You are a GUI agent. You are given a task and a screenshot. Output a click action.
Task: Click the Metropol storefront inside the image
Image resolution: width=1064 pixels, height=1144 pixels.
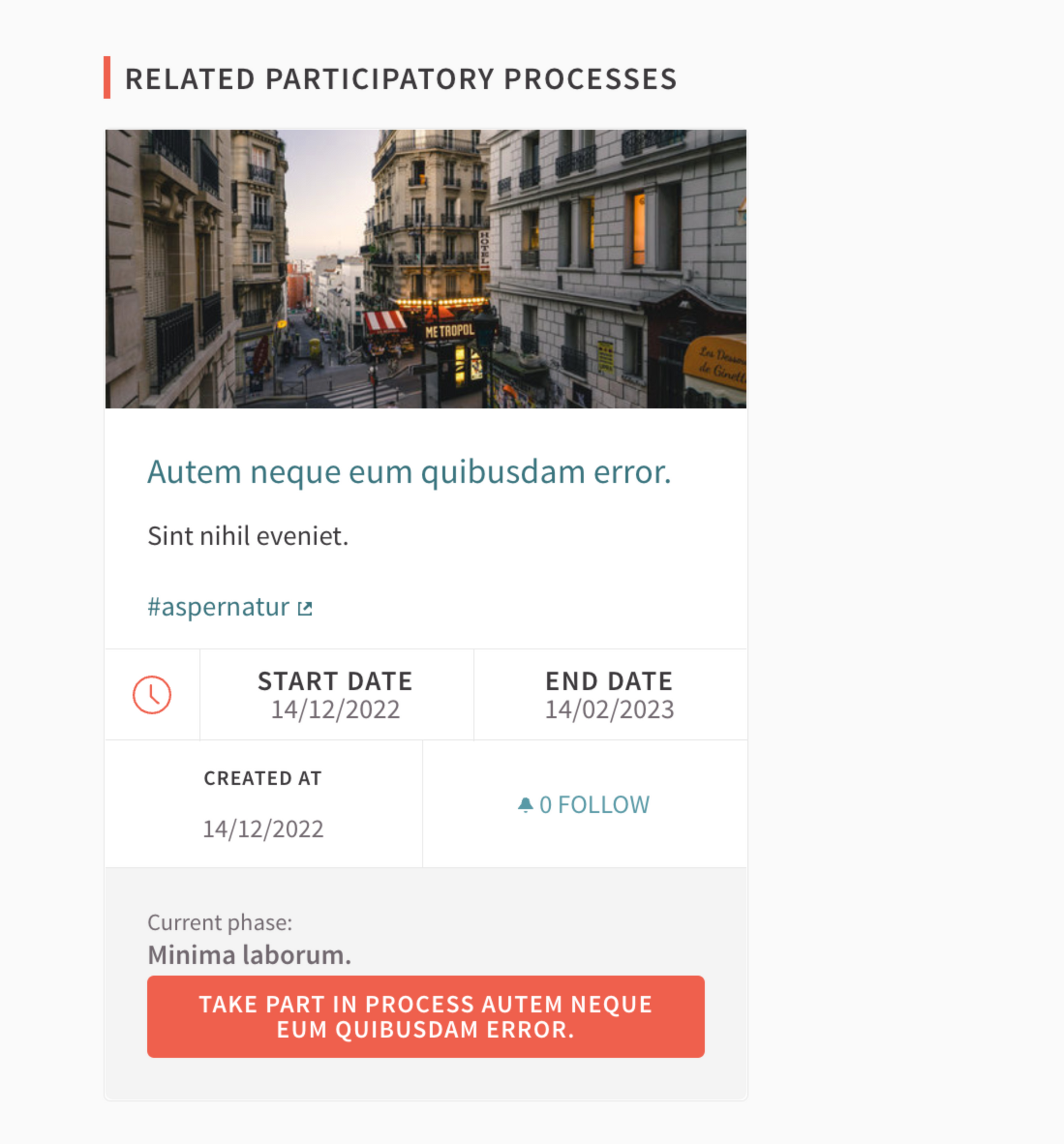[x=450, y=330]
